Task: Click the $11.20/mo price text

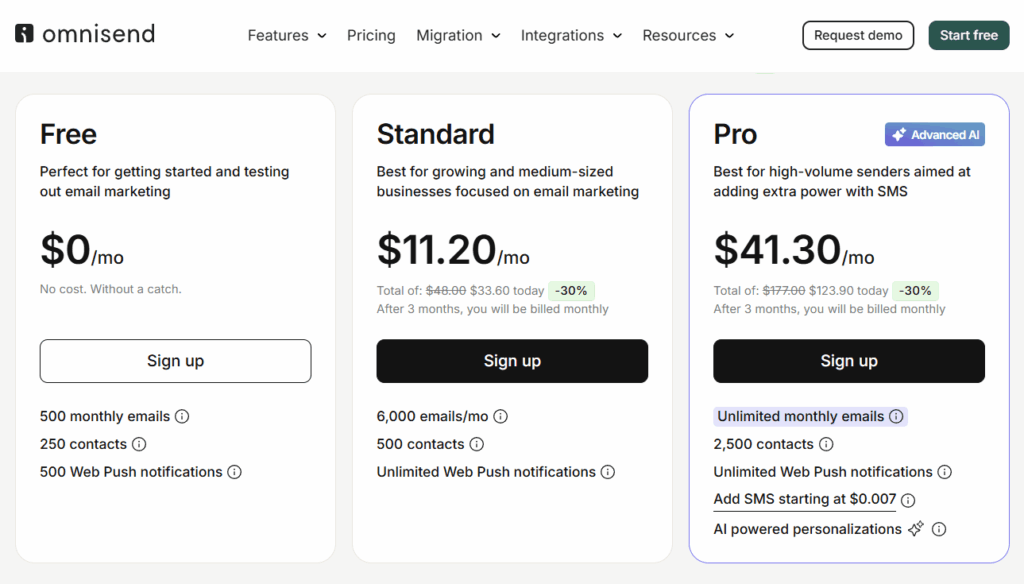Action: (x=453, y=250)
